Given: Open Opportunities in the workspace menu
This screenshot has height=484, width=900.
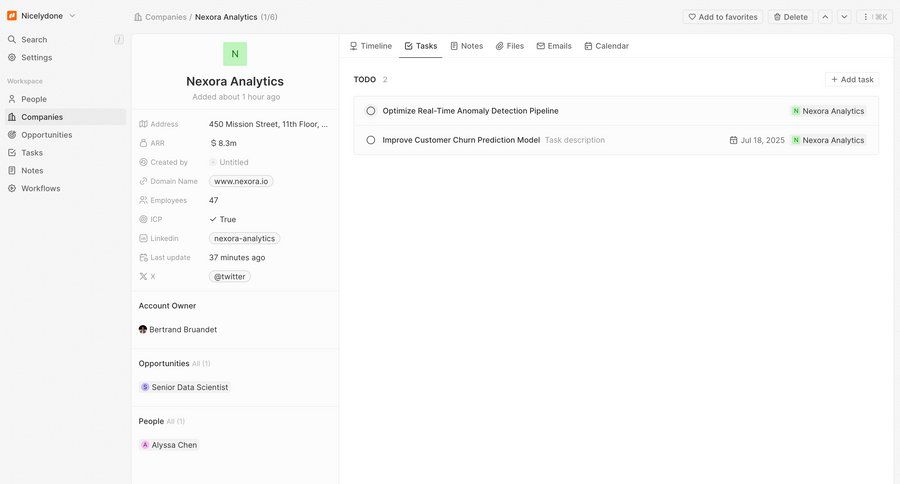Looking at the screenshot, I should [x=65, y=134].
